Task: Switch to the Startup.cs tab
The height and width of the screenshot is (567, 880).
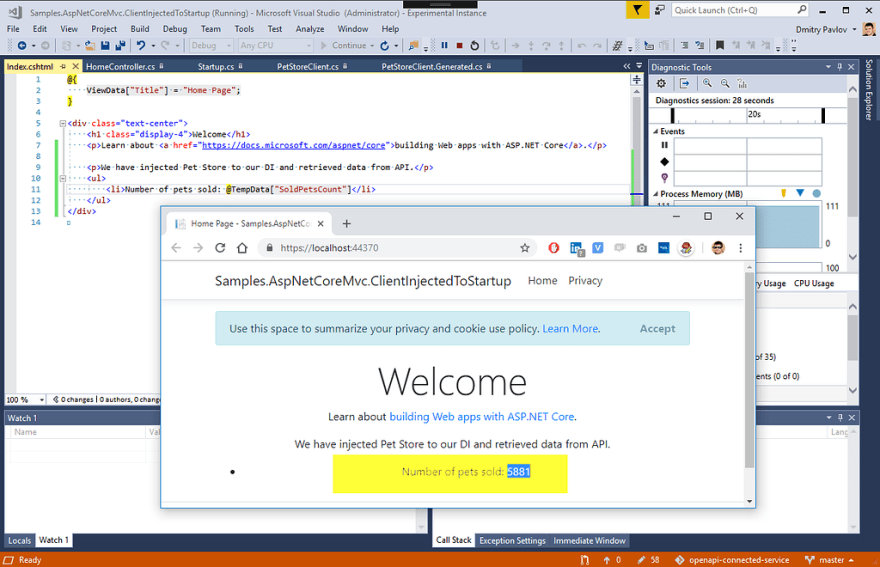Action: 220,66
